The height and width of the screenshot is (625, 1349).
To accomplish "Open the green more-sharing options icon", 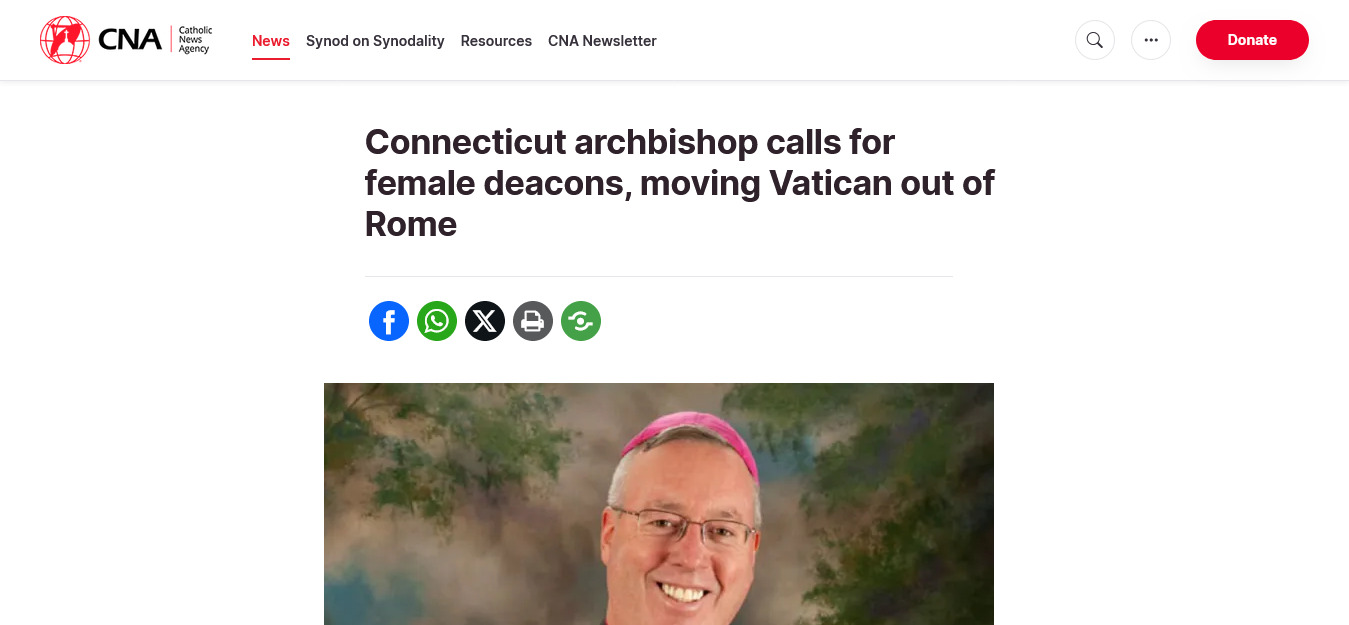I will pyautogui.click(x=581, y=321).
